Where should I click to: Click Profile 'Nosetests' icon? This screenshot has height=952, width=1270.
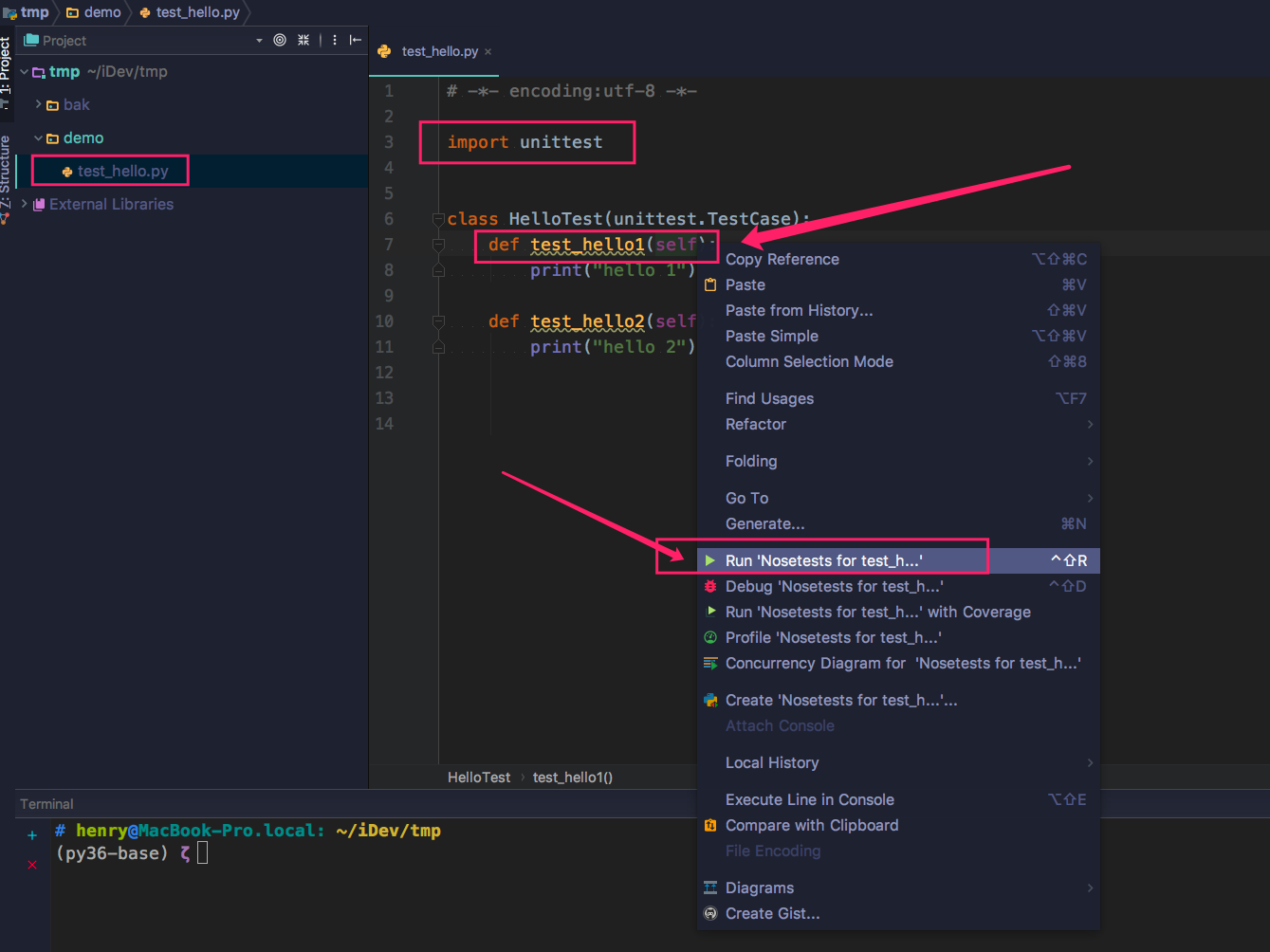click(x=710, y=638)
